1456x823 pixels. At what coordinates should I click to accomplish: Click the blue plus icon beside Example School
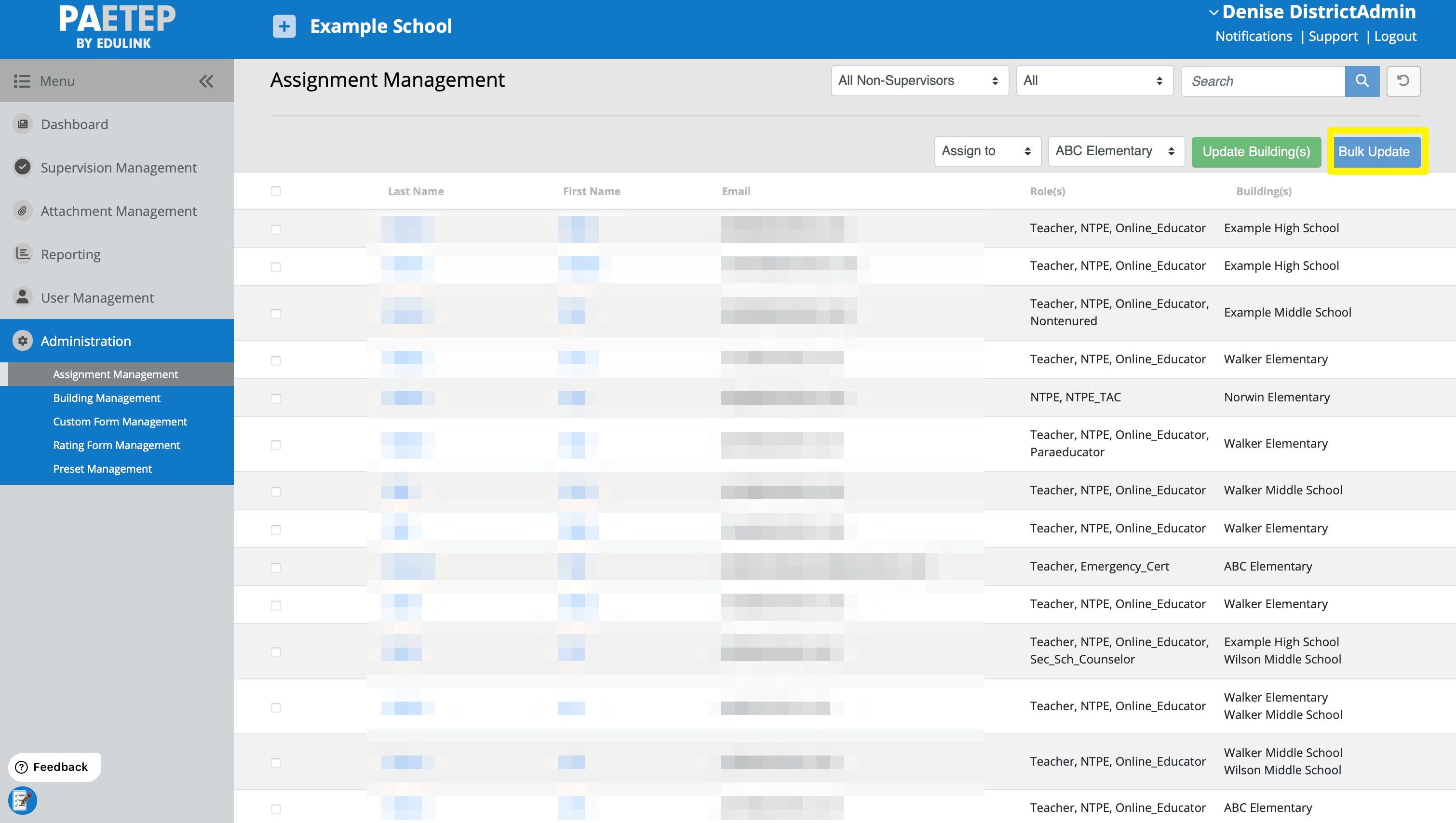[x=284, y=26]
